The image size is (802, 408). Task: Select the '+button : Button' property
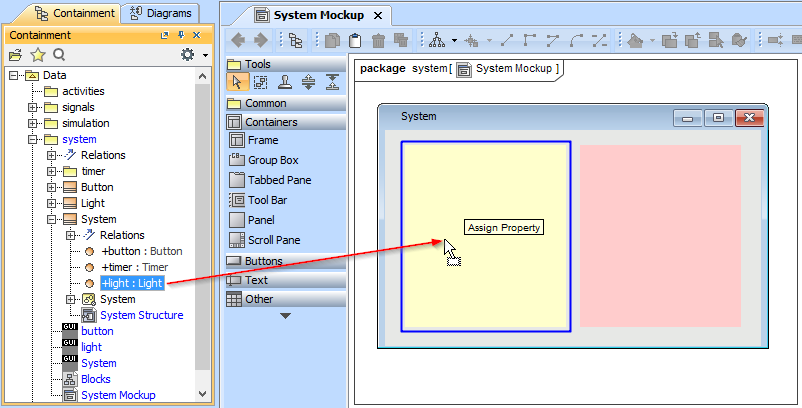coord(142,251)
